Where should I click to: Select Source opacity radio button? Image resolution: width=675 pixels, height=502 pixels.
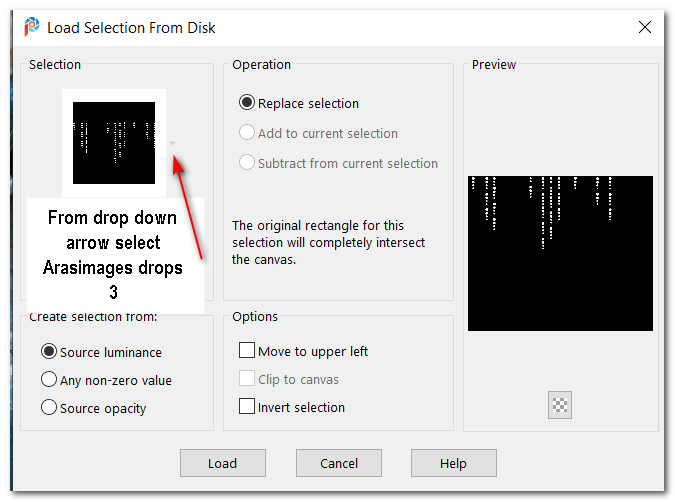pos(49,408)
